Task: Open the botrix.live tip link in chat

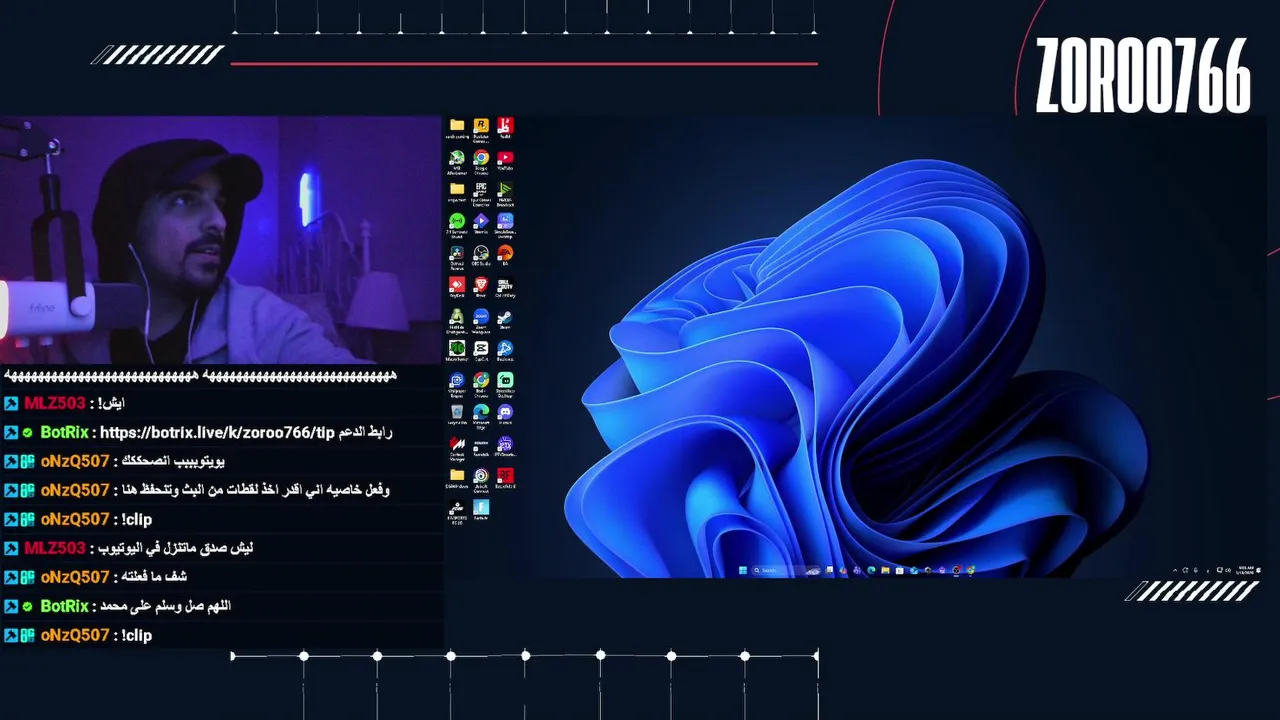Action: point(217,432)
